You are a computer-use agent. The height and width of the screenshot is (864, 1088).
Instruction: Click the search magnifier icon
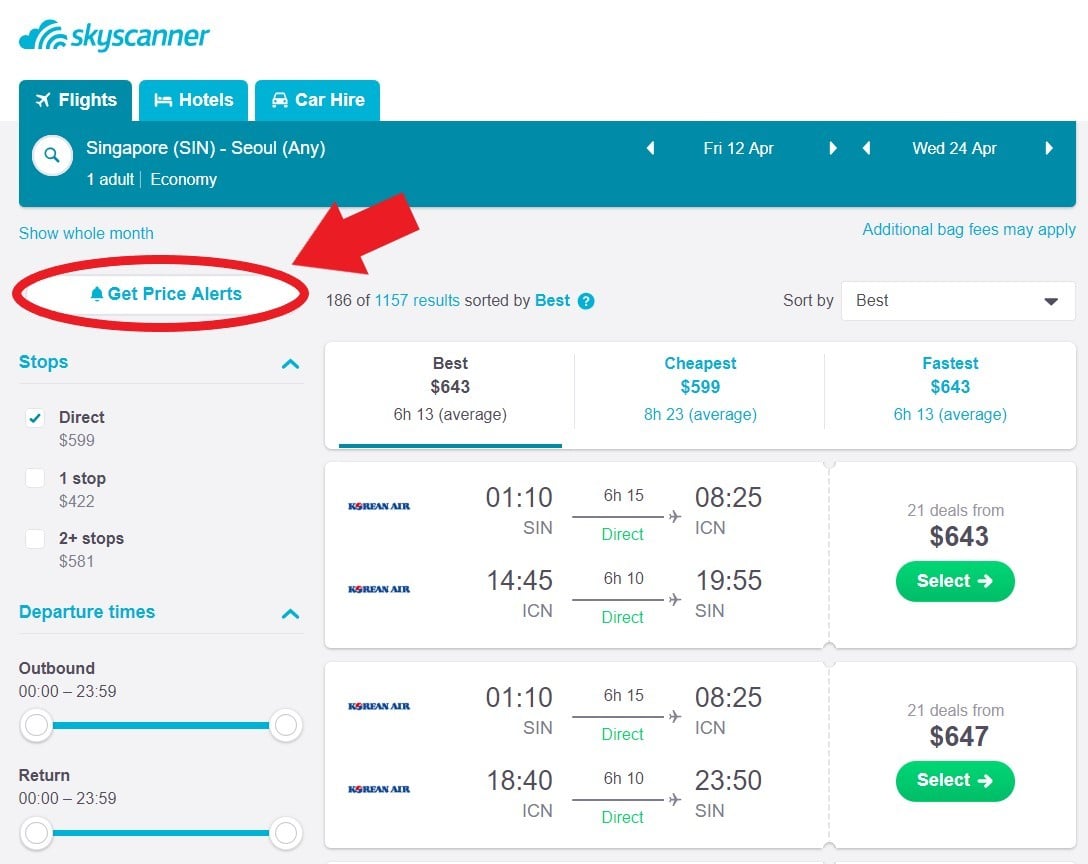(52, 156)
